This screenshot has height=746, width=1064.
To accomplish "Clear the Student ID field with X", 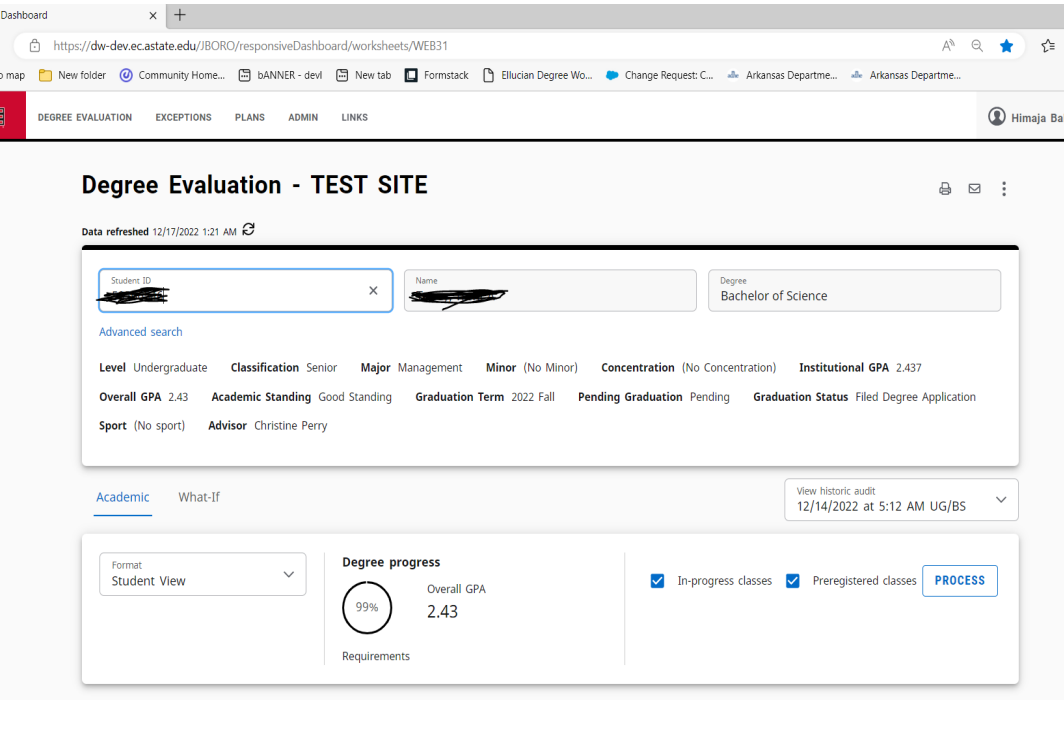I will coord(373,291).
